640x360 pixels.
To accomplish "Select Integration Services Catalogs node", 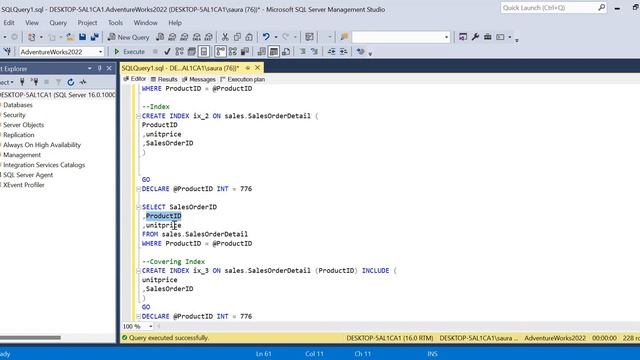I will [x=44, y=165].
